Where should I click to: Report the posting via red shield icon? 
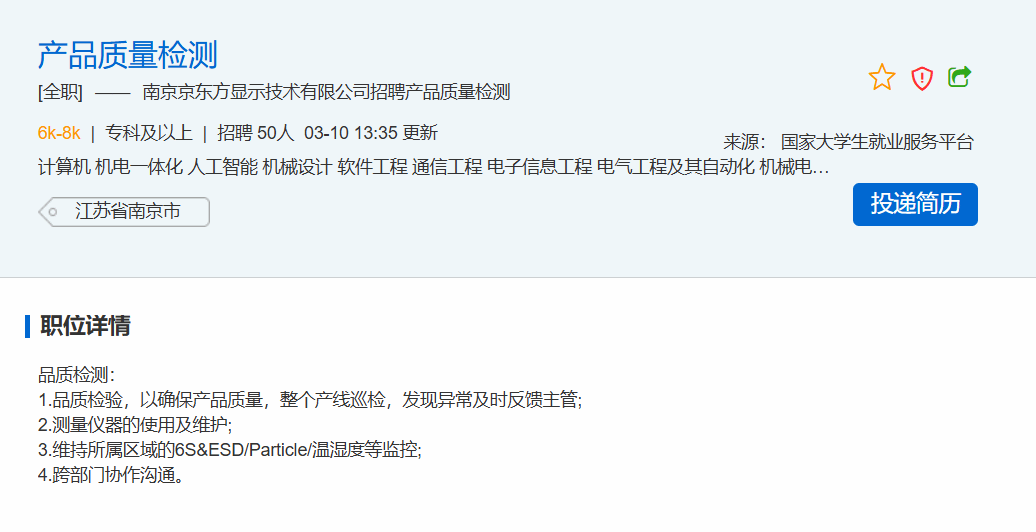(x=922, y=78)
